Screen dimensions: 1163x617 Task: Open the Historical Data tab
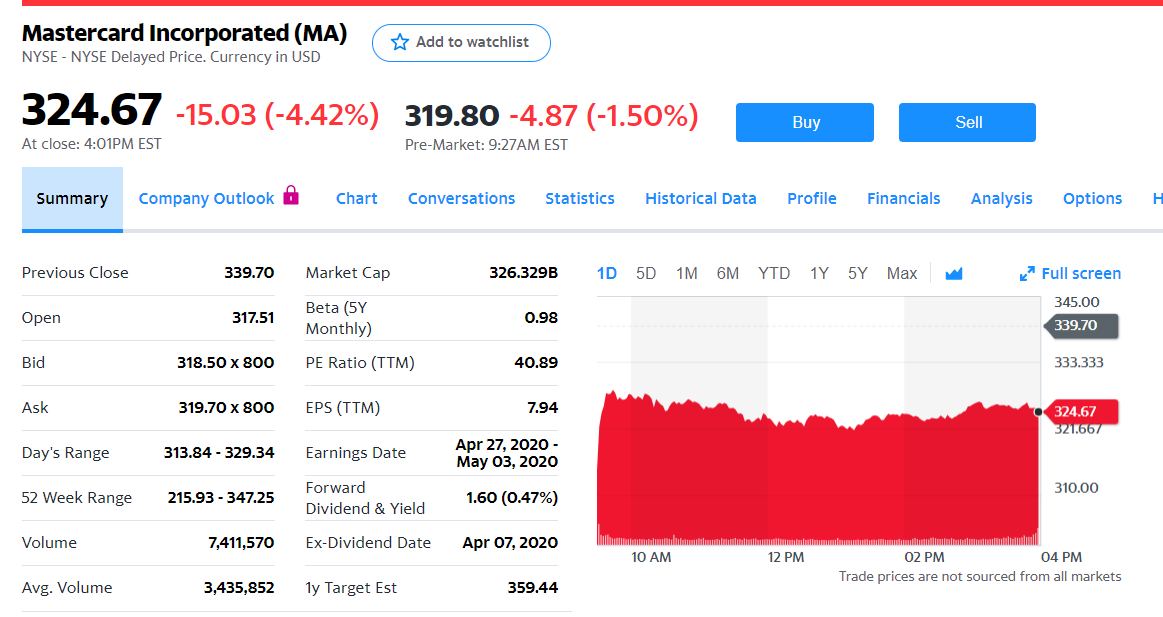[700, 198]
